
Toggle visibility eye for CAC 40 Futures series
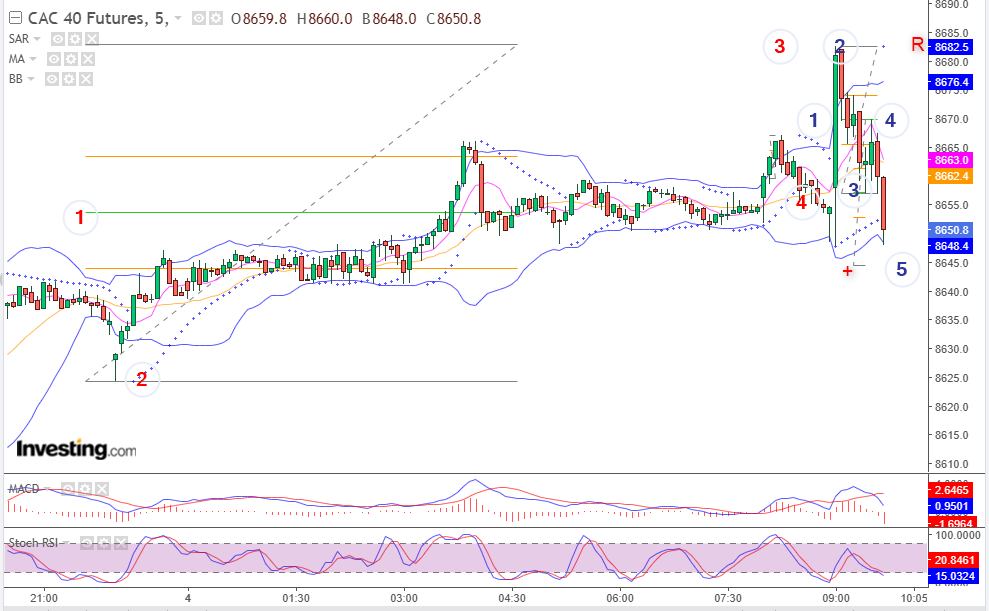(199, 19)
